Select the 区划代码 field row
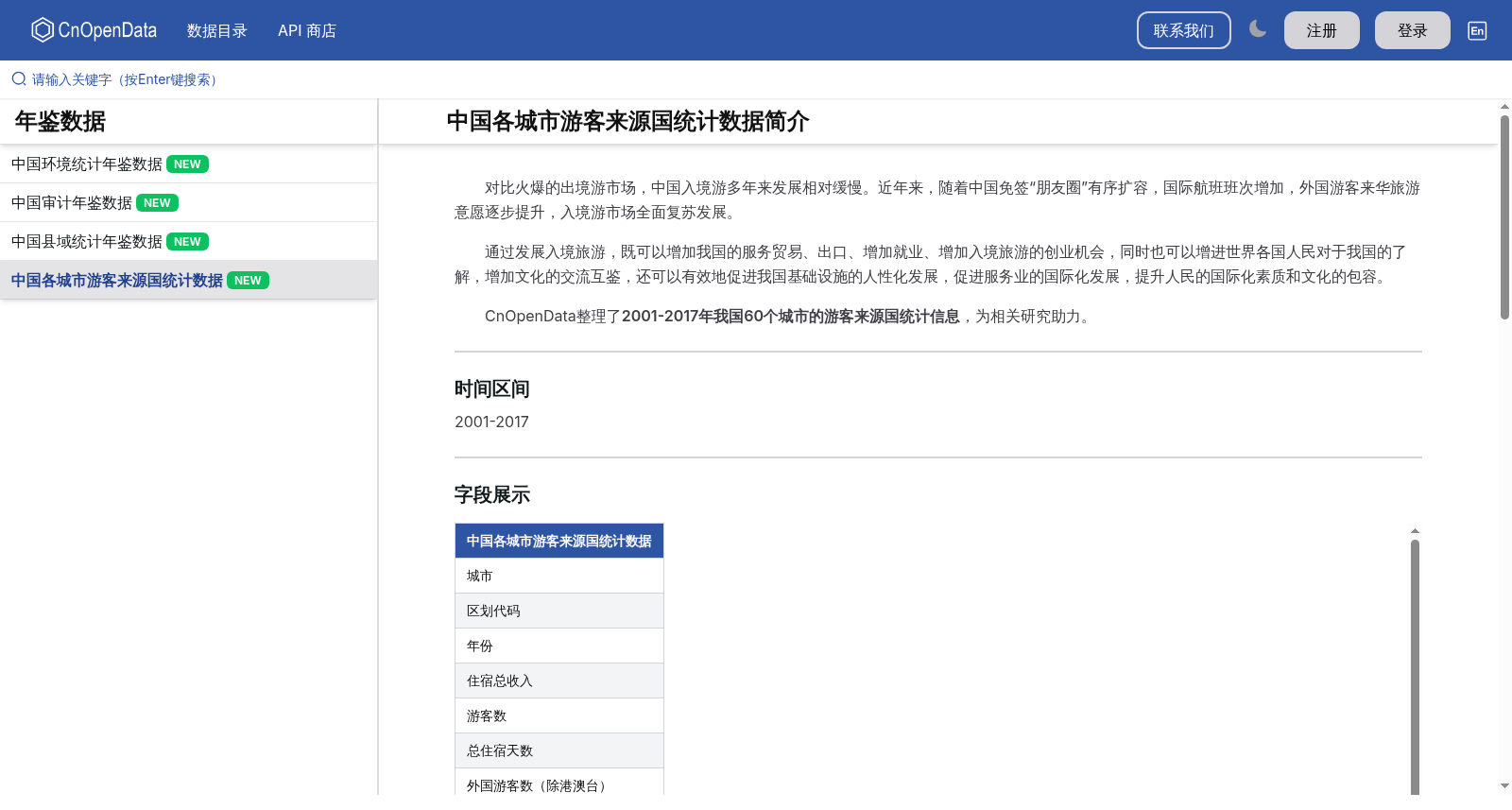The width and height of the screenshot is (1512, 810). tap(559, 611)
